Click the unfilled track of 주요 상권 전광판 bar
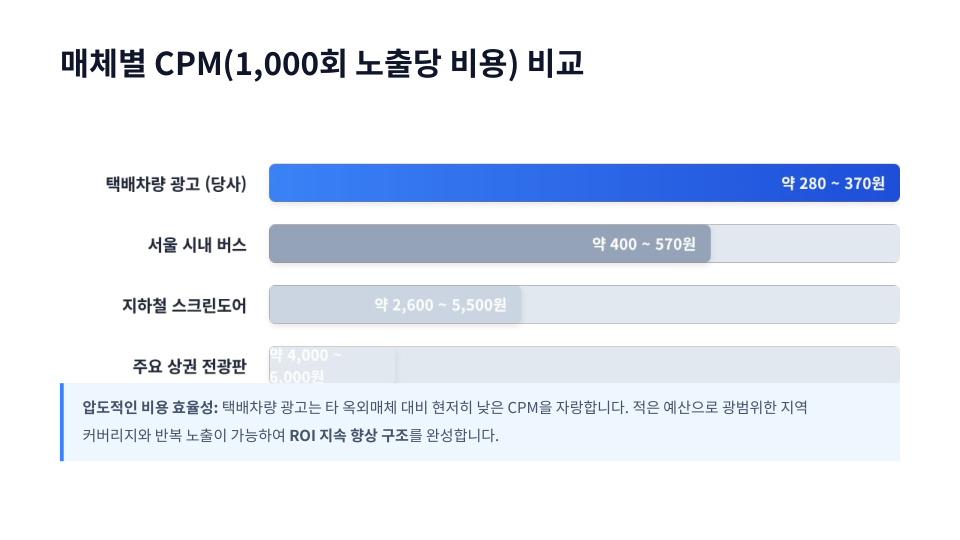Viewport: 960px width, 540px height. 650,365
